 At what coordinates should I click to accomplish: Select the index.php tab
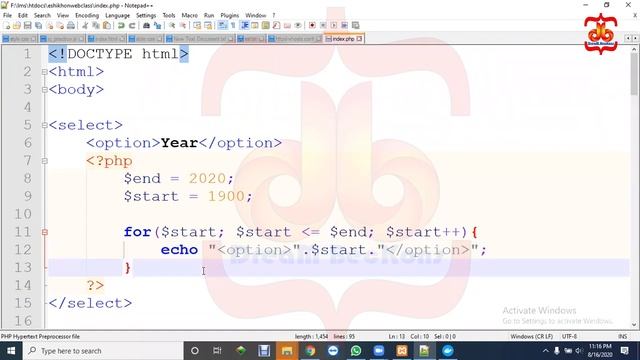tap(344, 39)
